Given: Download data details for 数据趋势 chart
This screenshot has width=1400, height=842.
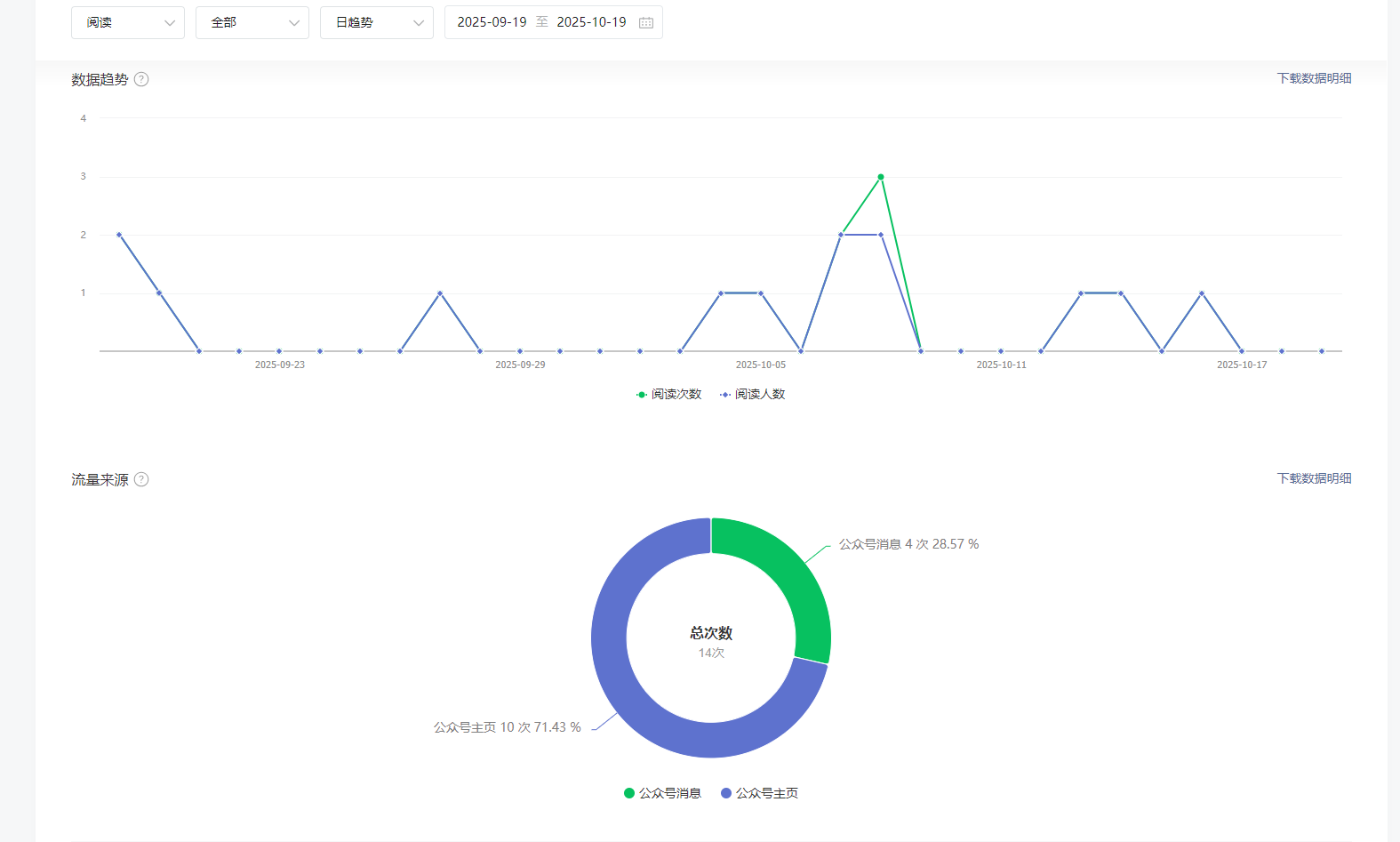Looking at the screenshot, I should 1314,78.
